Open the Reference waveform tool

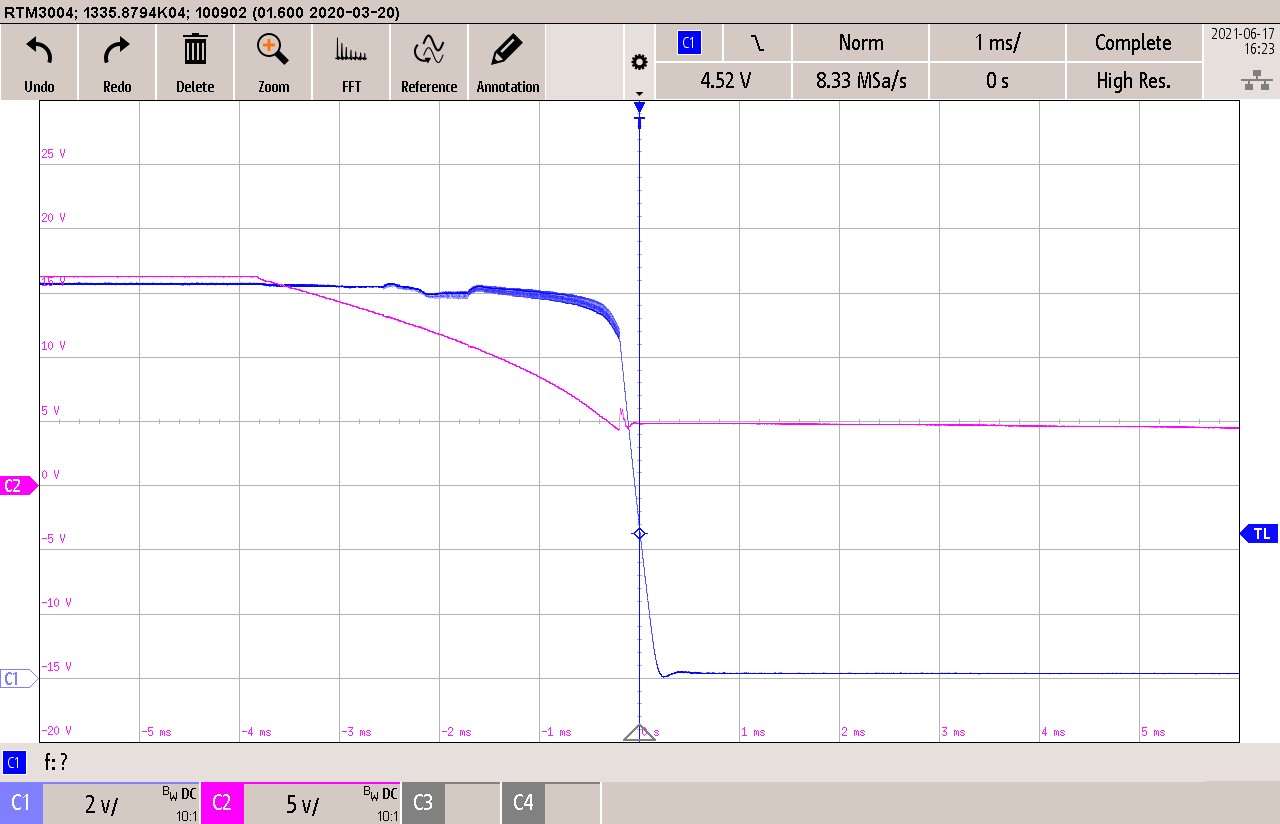click(429, 62)
